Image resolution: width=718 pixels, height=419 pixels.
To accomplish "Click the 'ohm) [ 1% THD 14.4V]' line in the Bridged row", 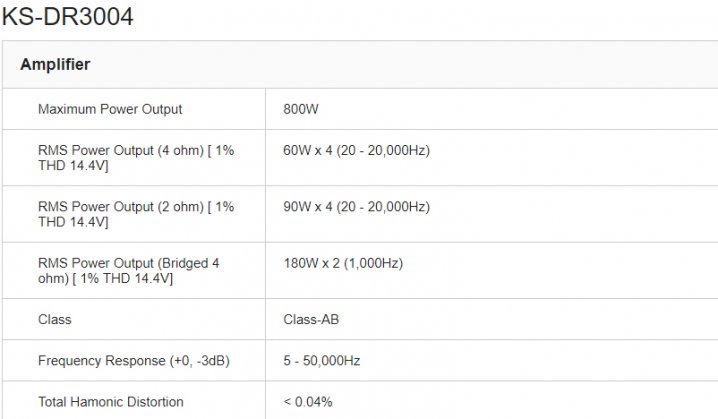I will pyautogui.click(x=105, y=278).
